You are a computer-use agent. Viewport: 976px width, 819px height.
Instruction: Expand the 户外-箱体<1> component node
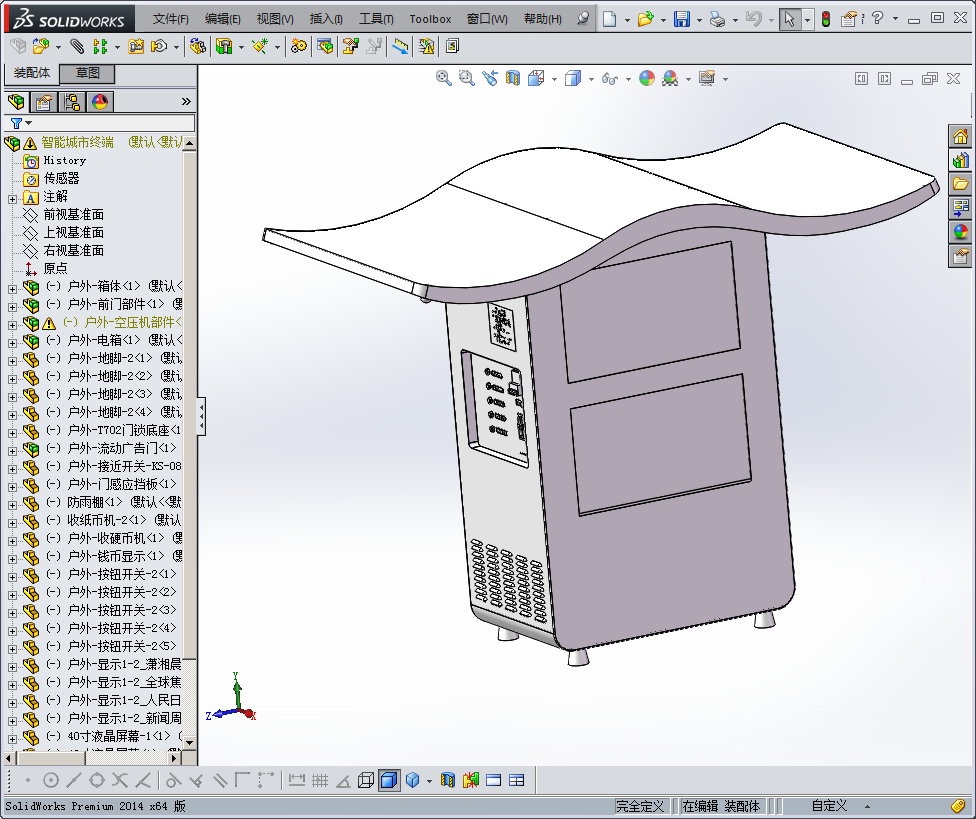coord(12,289)
